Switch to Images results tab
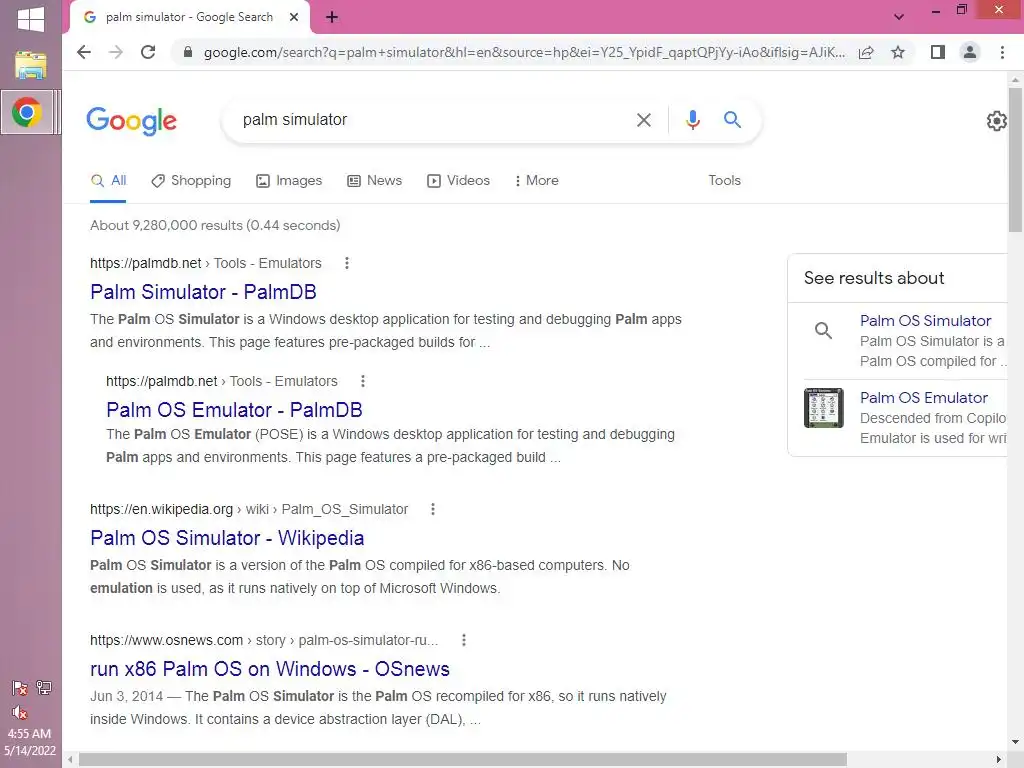1024x768 pixels. (289, 181)
